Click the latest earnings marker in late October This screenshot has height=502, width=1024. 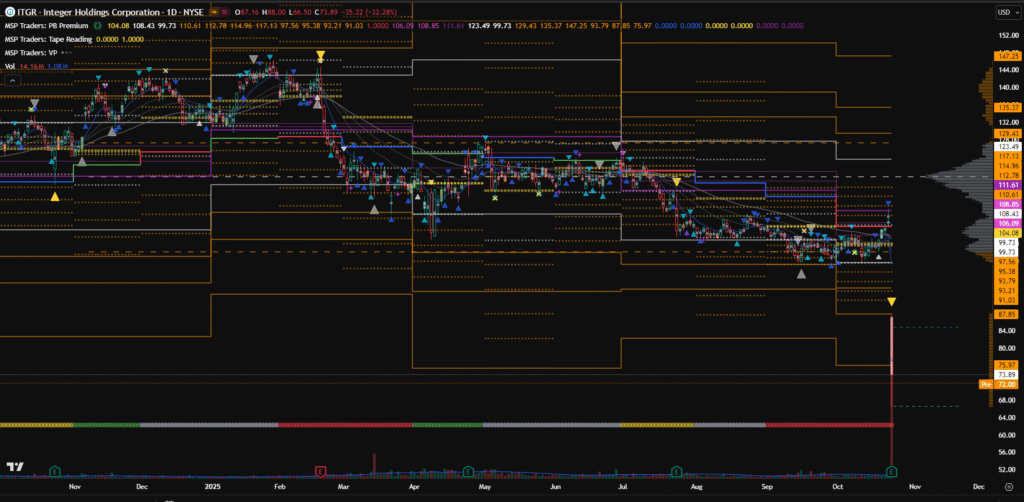(891, 469)
